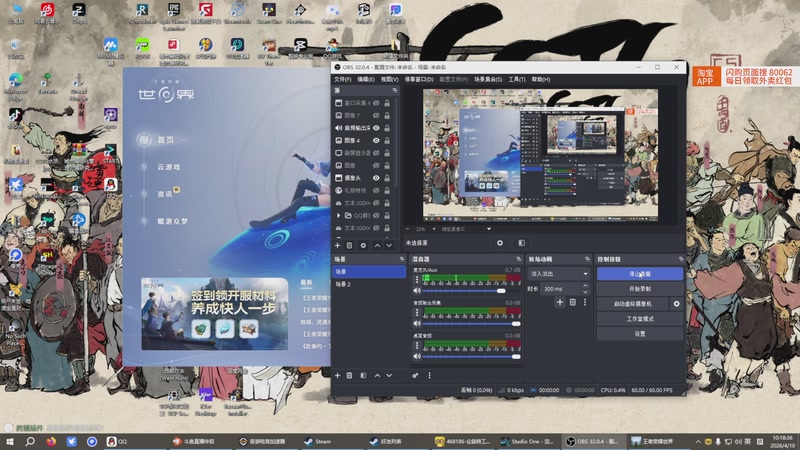Hide the audio output capture source
800x450 pixels.
point(376,128)
